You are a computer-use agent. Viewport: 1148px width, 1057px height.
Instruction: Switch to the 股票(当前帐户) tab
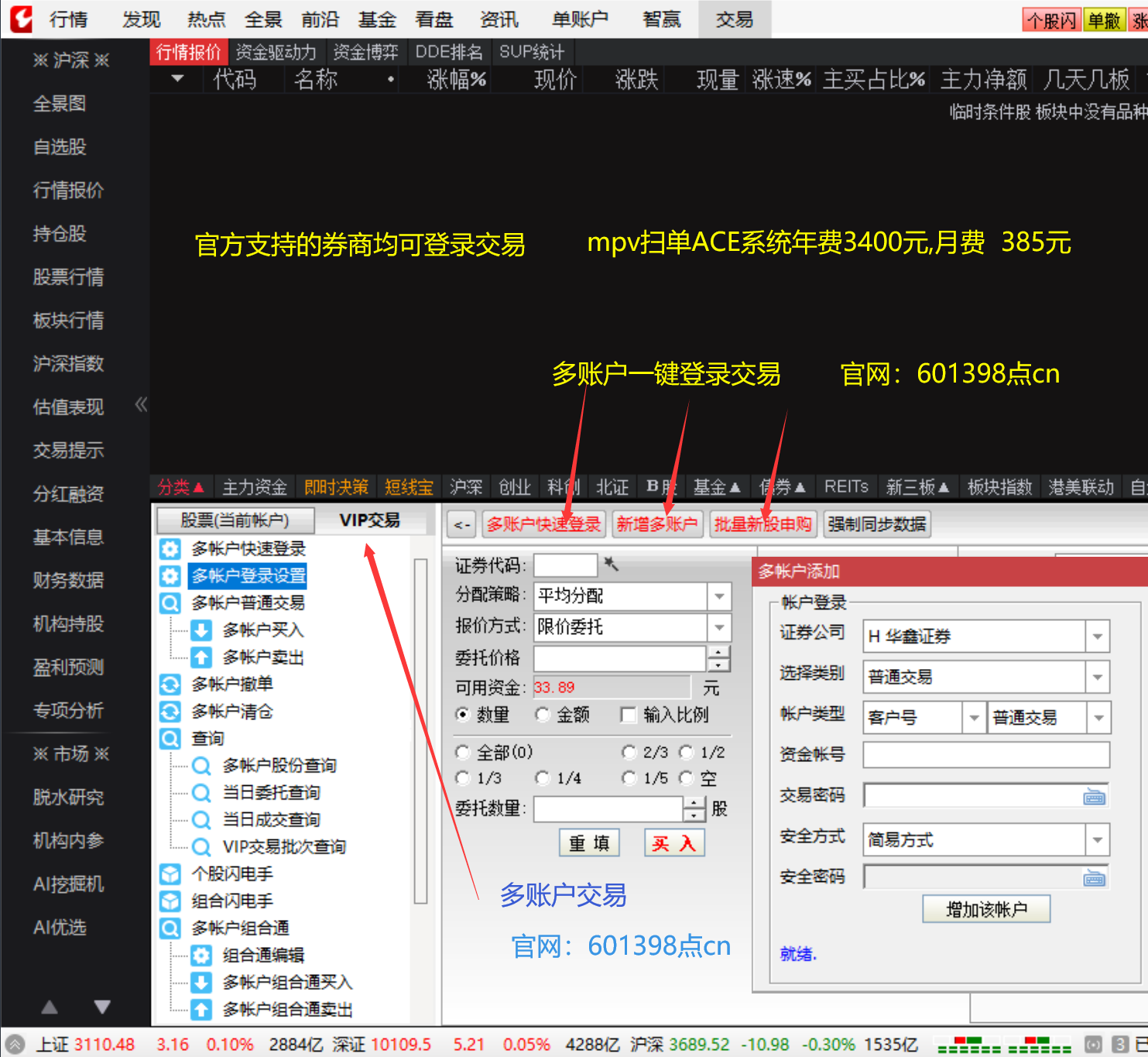[235, 520]
